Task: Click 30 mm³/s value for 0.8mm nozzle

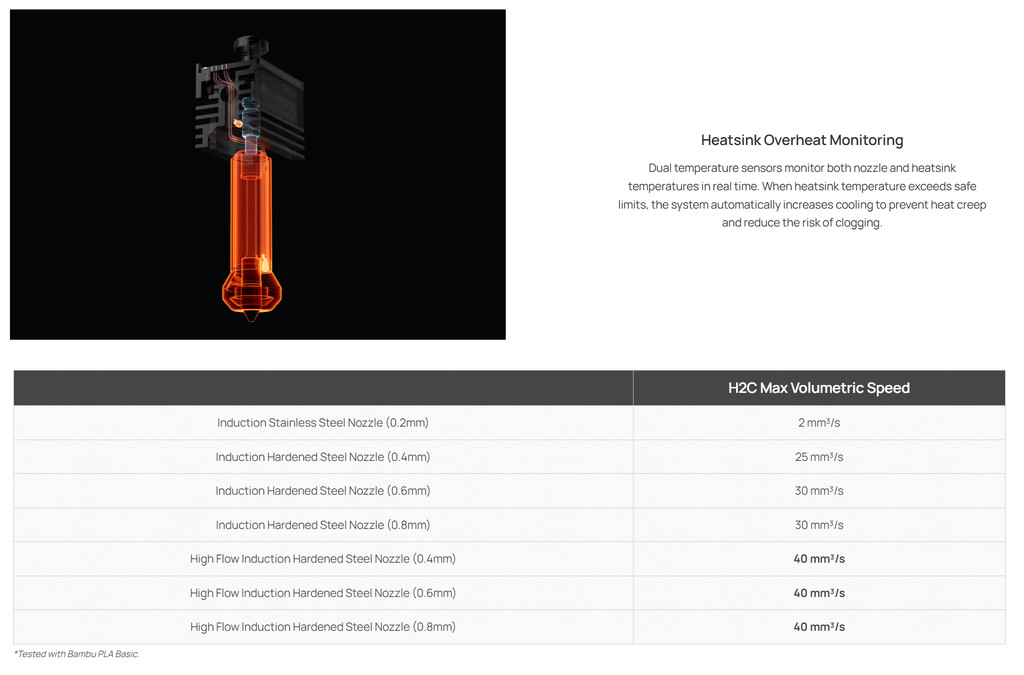Action: 818,525
